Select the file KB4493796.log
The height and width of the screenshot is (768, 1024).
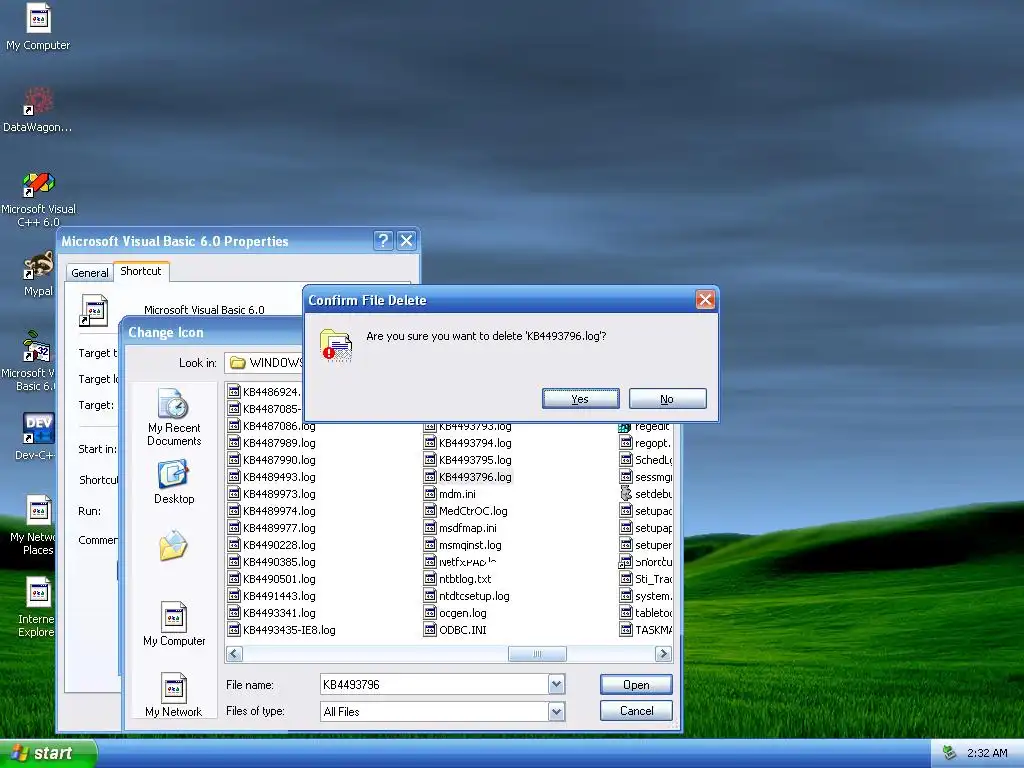pos(468,477)
